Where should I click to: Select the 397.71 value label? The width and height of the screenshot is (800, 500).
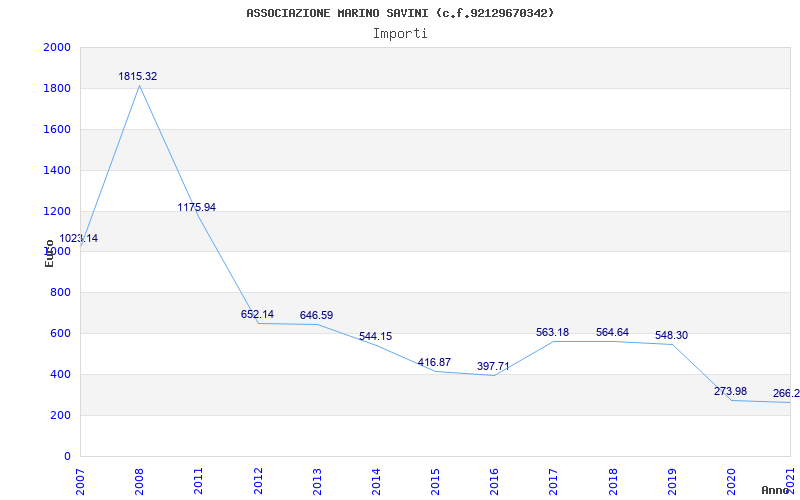[x=493, y=366]
